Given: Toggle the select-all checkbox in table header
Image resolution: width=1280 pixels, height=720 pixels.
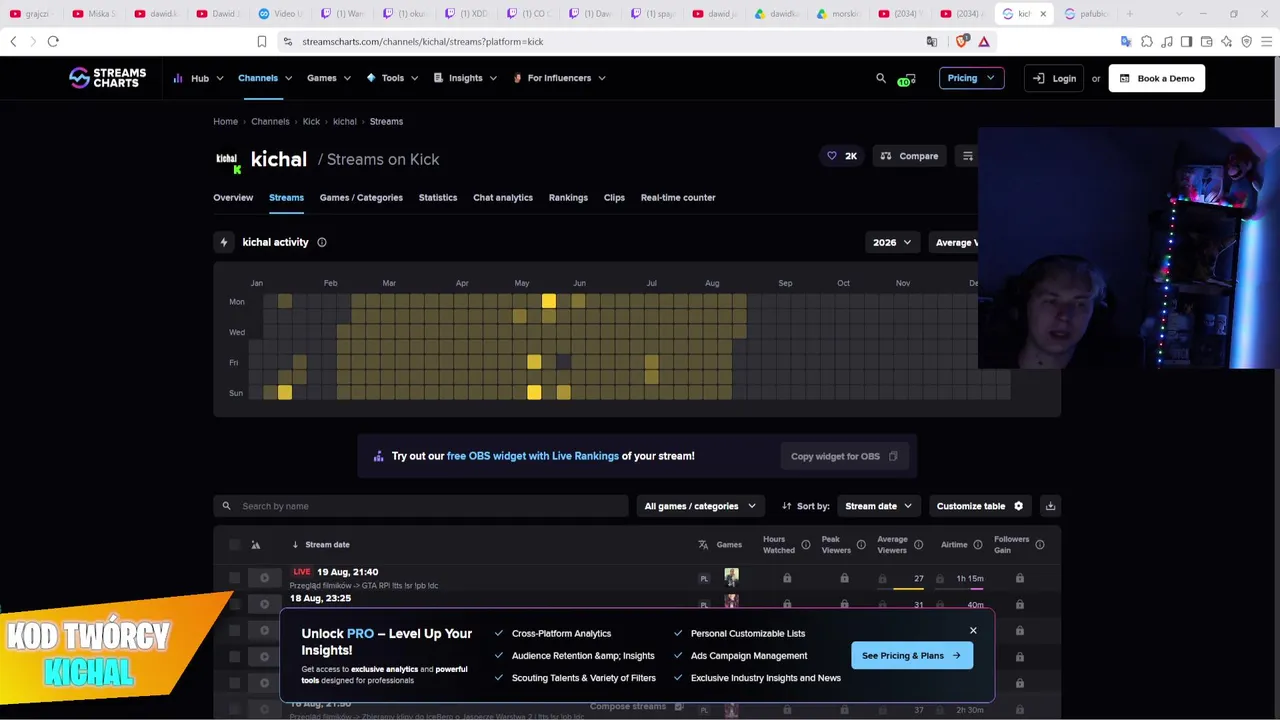Looking at the screenshot, I should click(235, 545).
